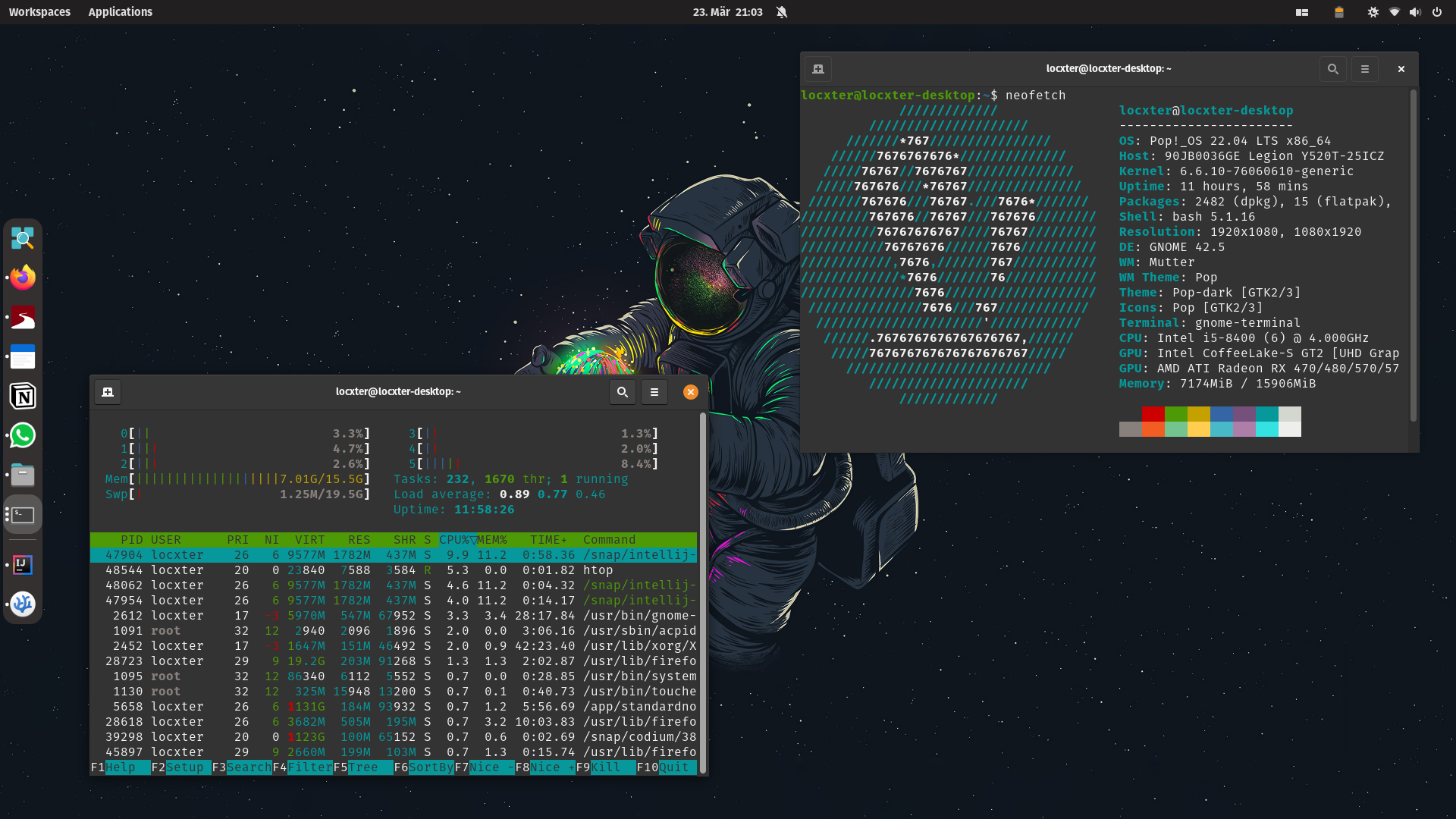This screenshot has width=1456, height=819.
Task: Click F10 Quit in htop footer
Action: (667, 767)
